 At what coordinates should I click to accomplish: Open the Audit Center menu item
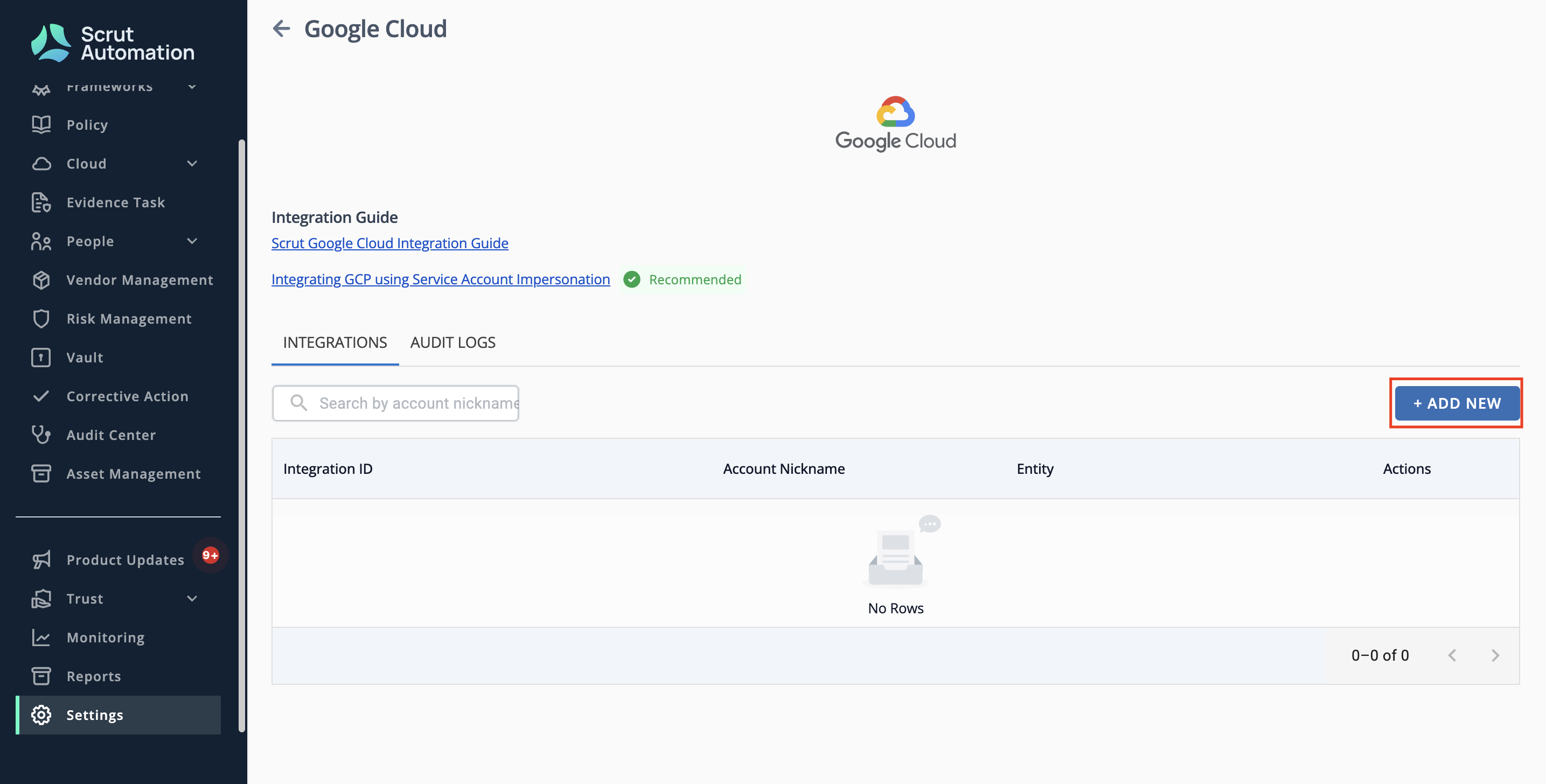click(x=118, y=435)
